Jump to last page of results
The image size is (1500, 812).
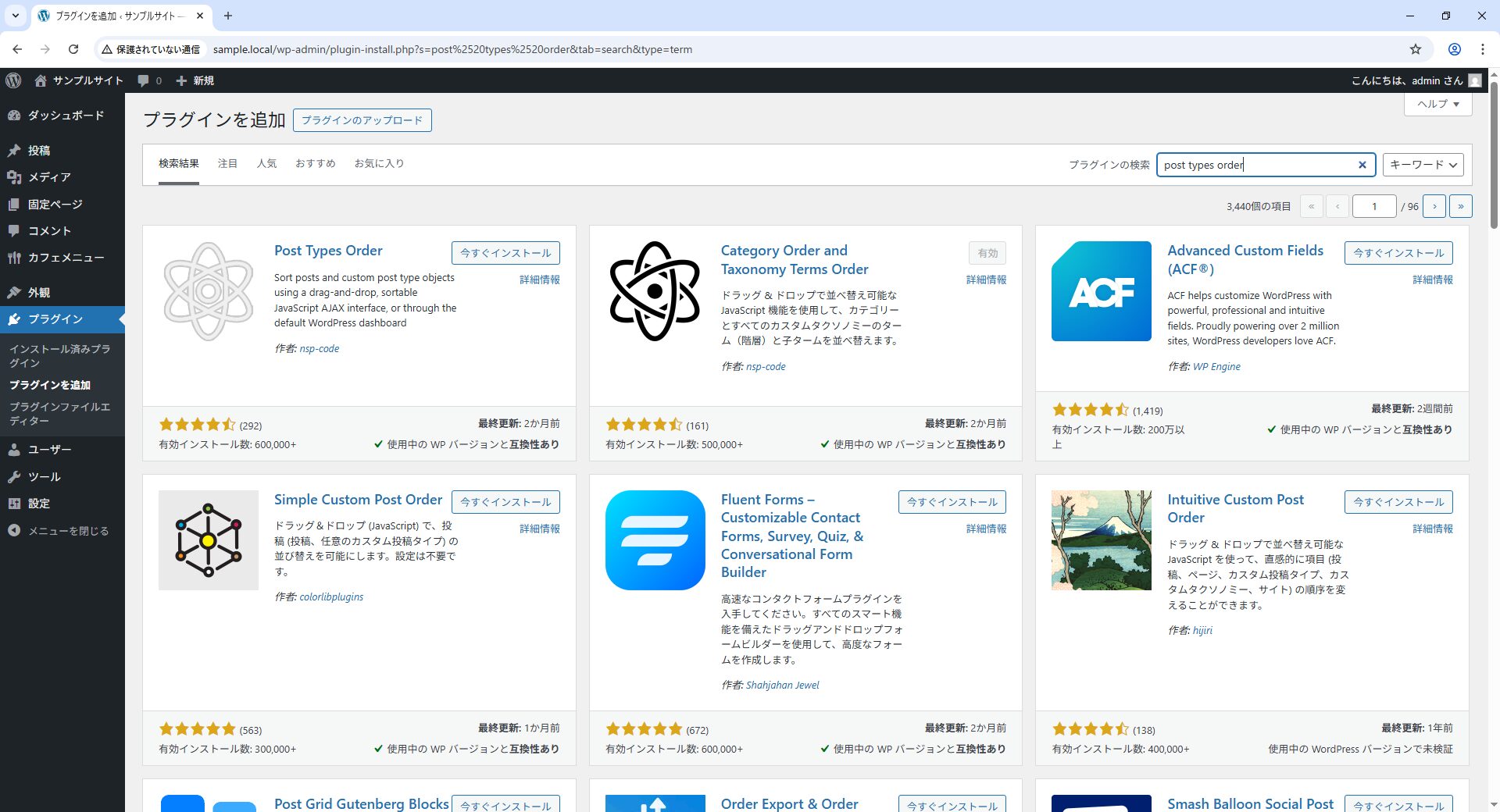pos(1461,206)
